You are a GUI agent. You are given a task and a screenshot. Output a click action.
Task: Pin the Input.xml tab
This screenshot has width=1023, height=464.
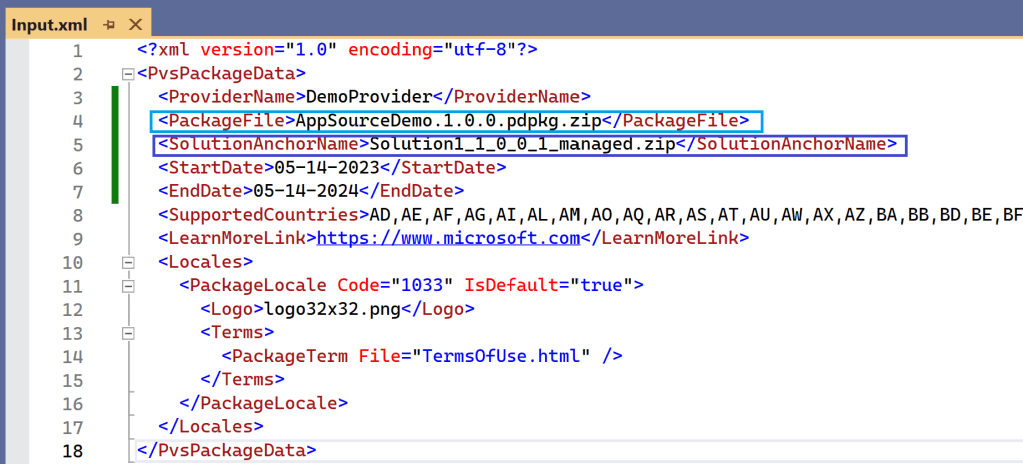[x=108, y=23]
